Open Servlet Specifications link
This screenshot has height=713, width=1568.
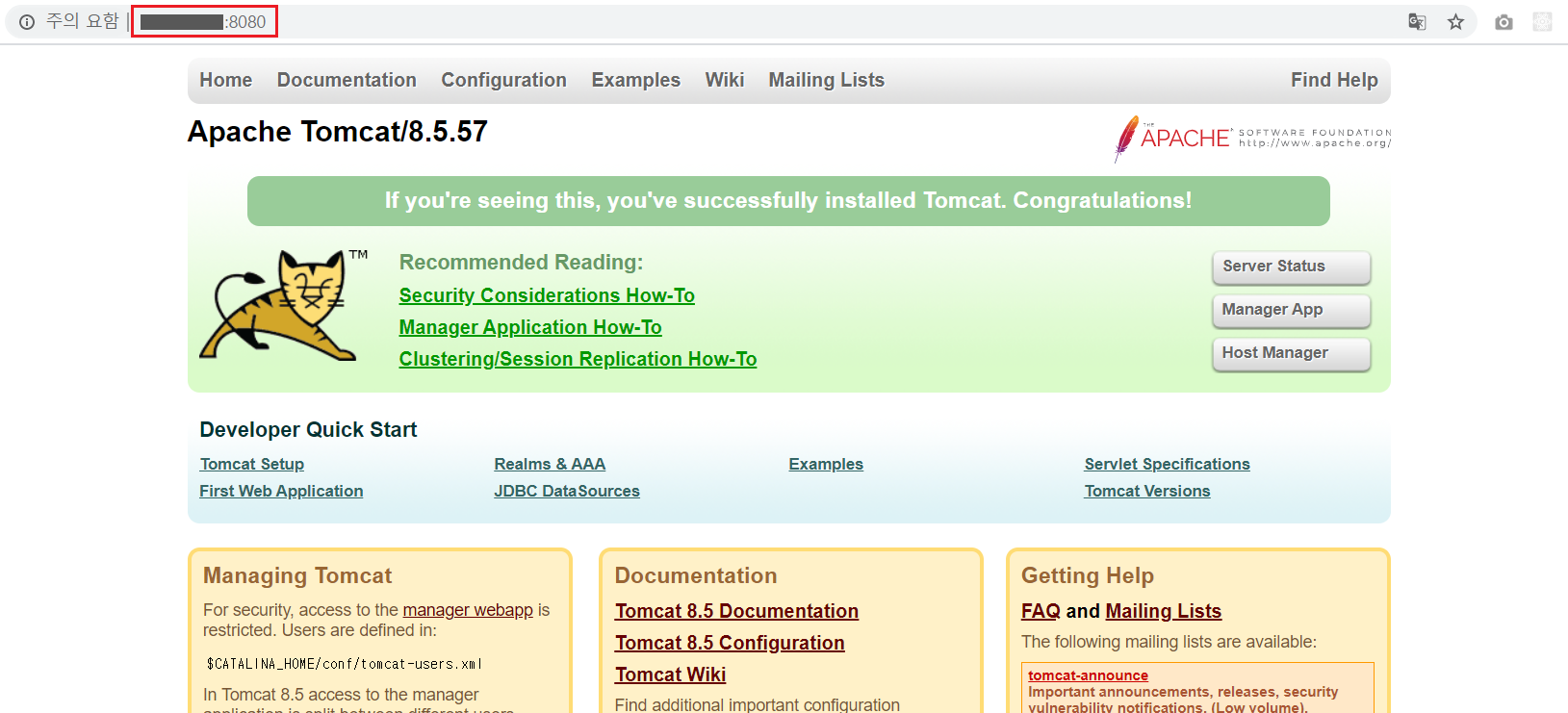pos(1167,464)
